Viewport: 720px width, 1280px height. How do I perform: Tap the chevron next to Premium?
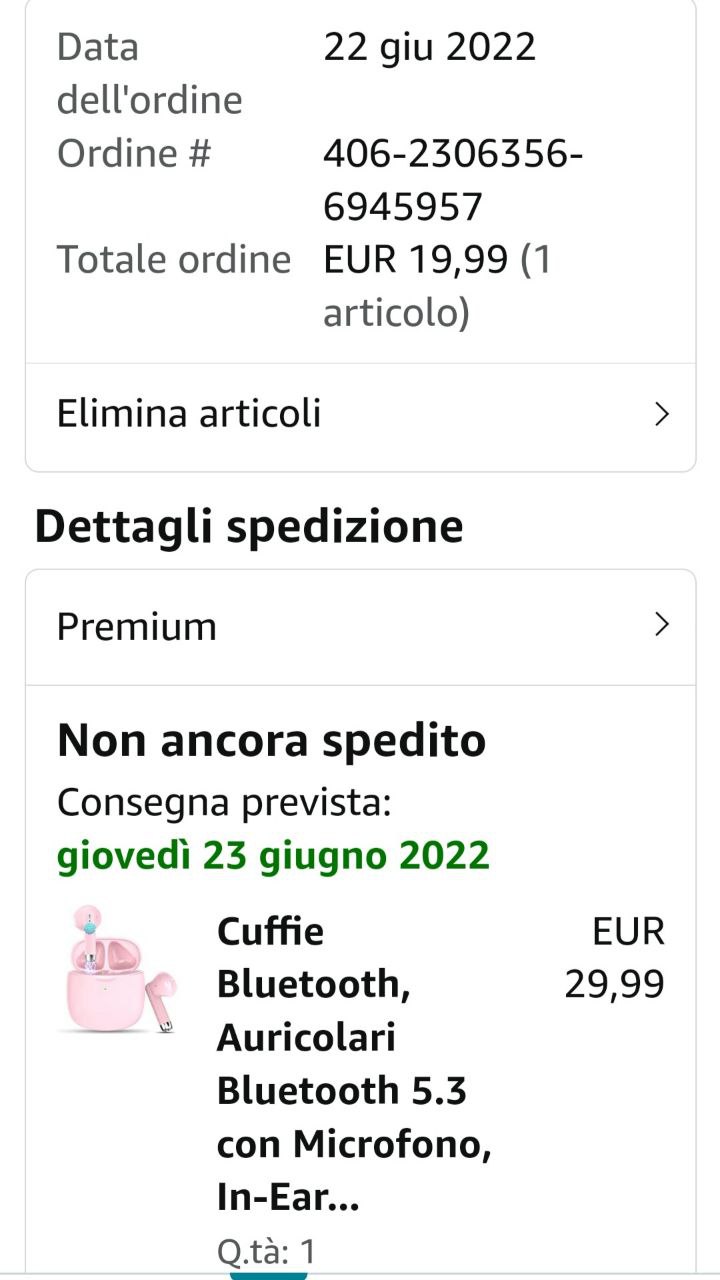coord(660,626)
